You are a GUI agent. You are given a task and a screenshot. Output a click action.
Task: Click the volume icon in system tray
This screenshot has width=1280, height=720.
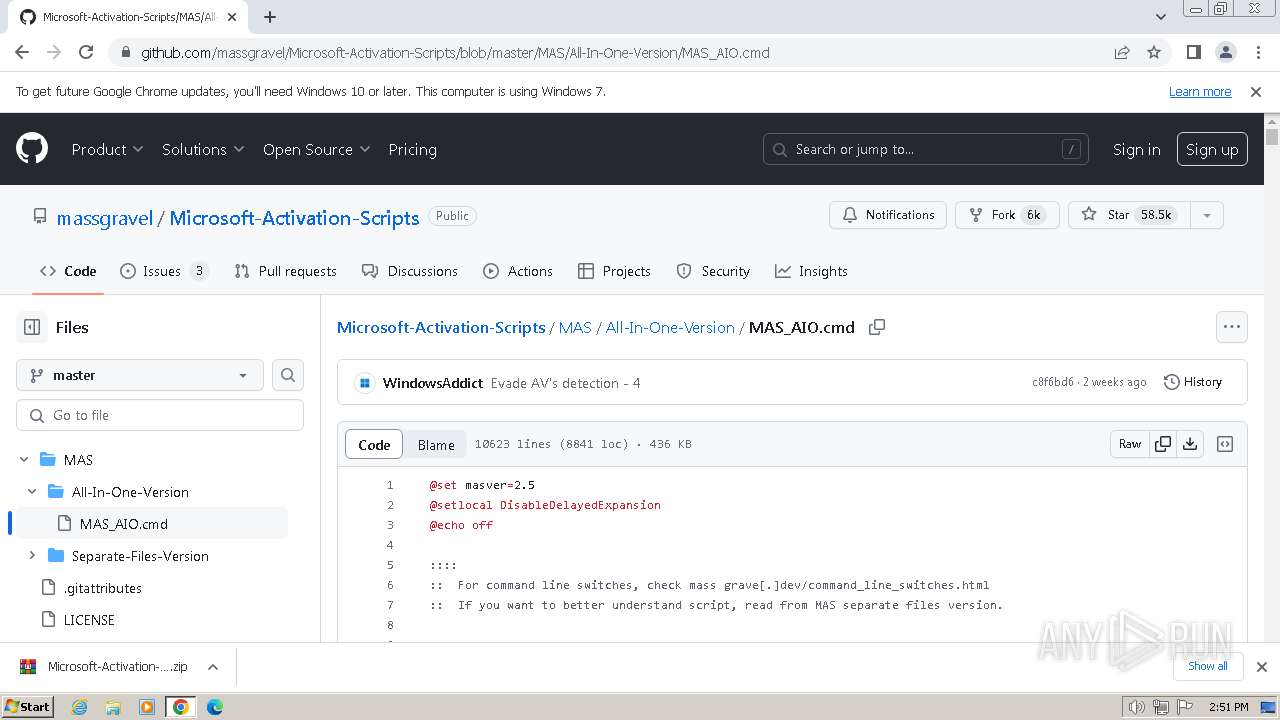pyautogui.click(x=1136, y=707)
